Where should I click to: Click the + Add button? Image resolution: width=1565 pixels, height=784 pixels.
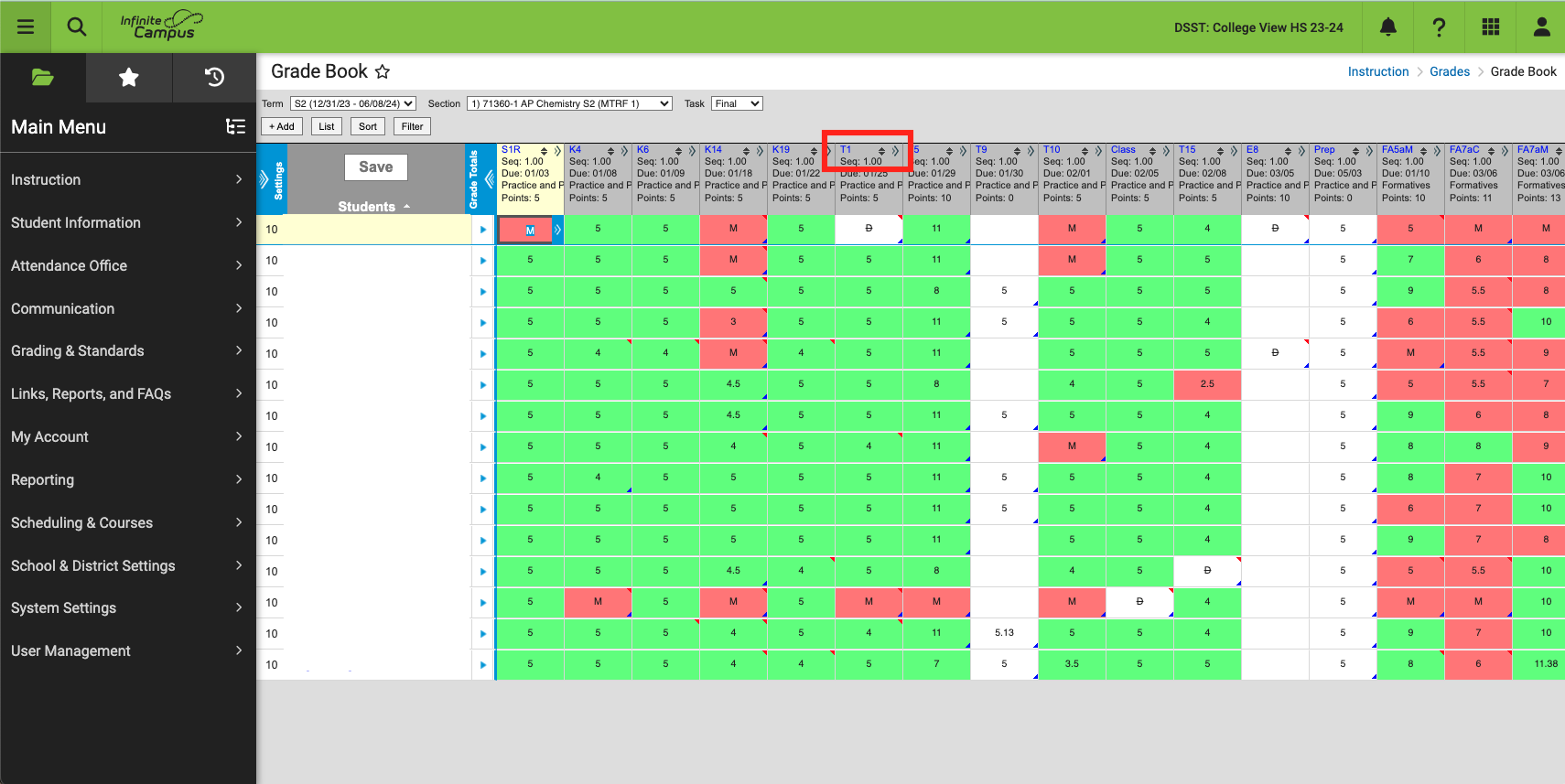(282, 126)
